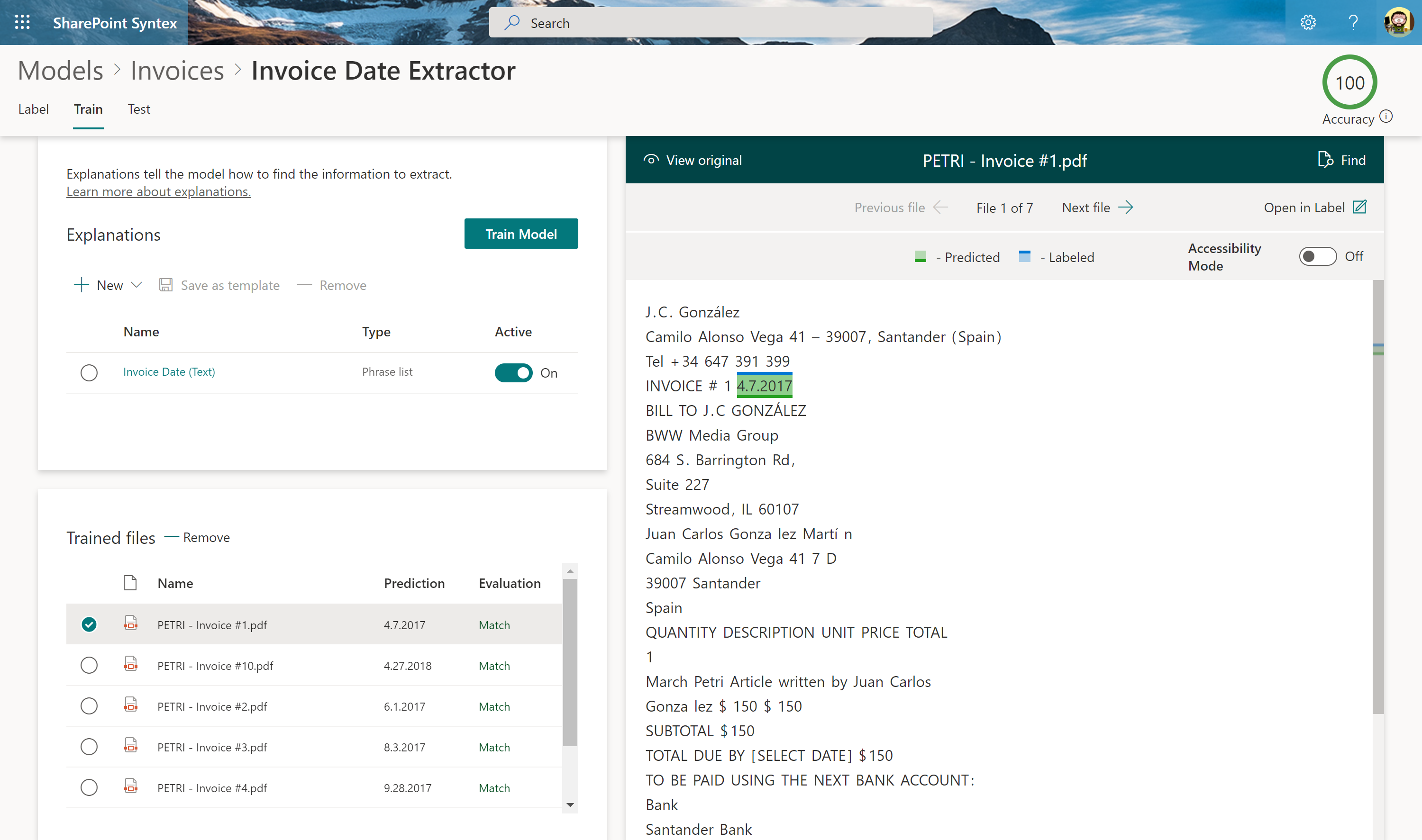Select the PETRI - Invoice #10.pdf radio button

(x=89, y=665)
